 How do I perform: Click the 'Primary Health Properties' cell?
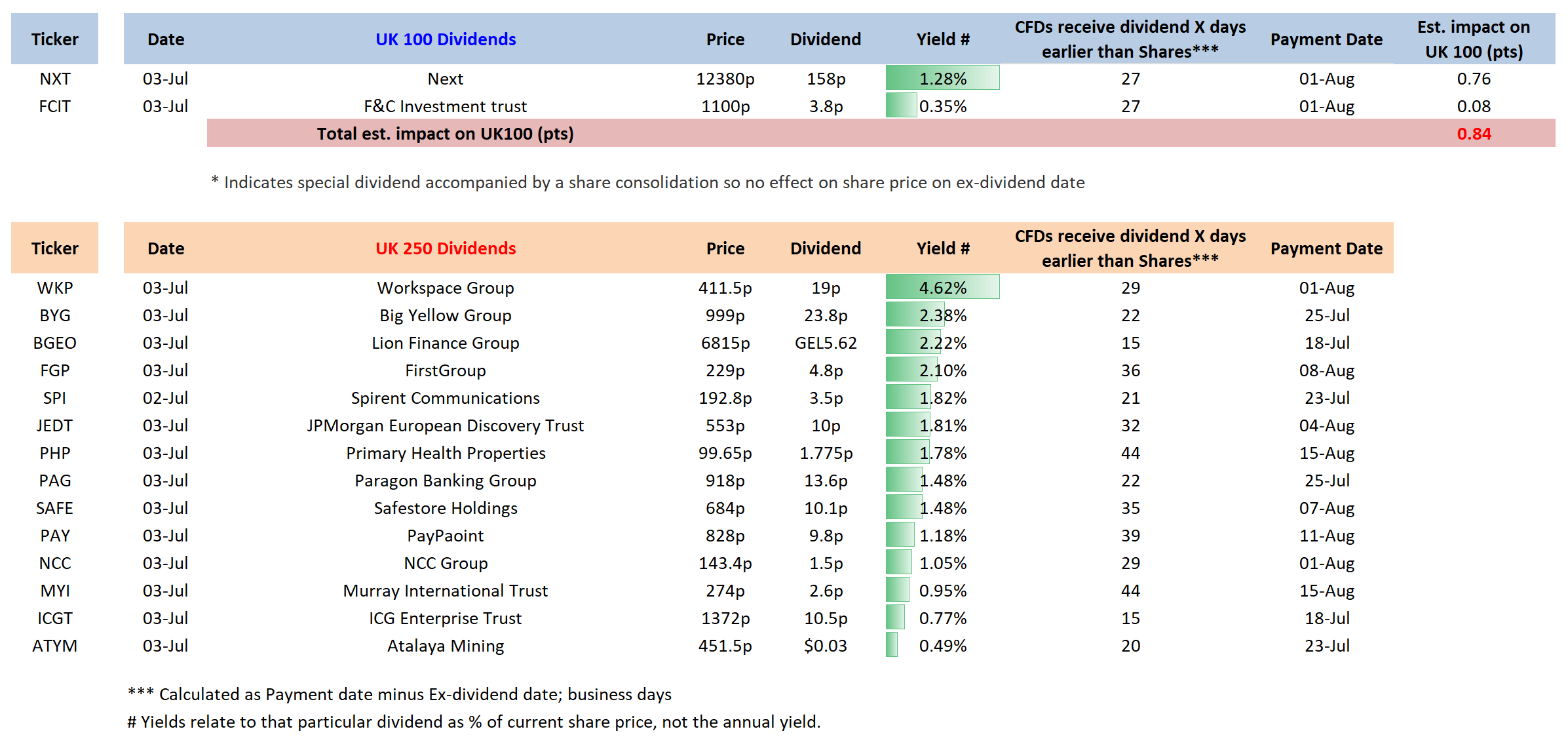pos(446,453)
